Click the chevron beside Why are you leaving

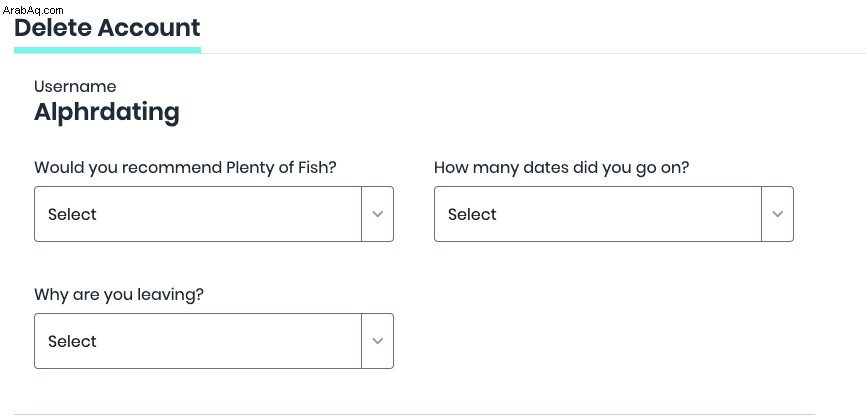click(378, 341)
